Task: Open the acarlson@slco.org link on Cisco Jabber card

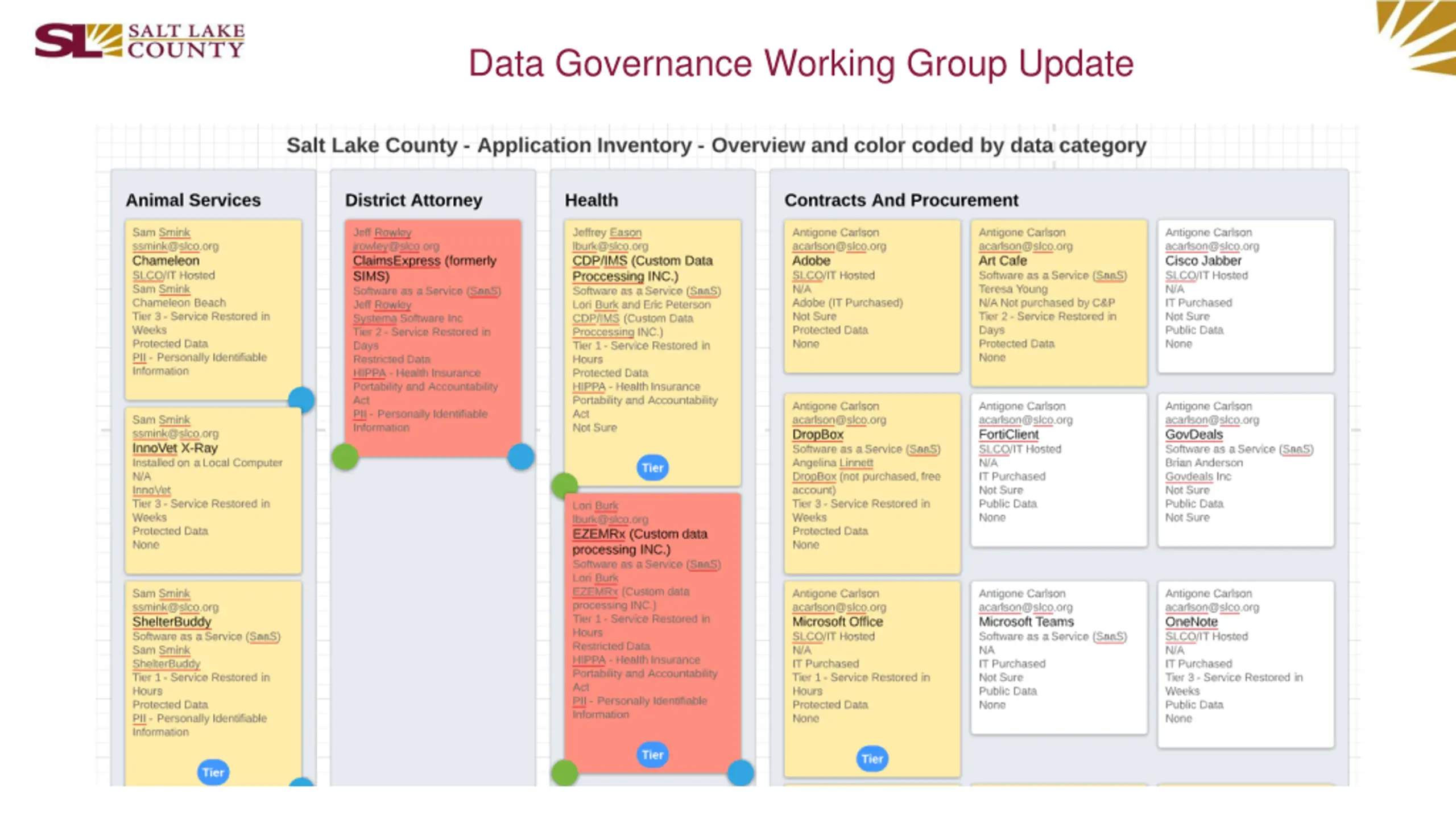Action: coord(1212,246)
